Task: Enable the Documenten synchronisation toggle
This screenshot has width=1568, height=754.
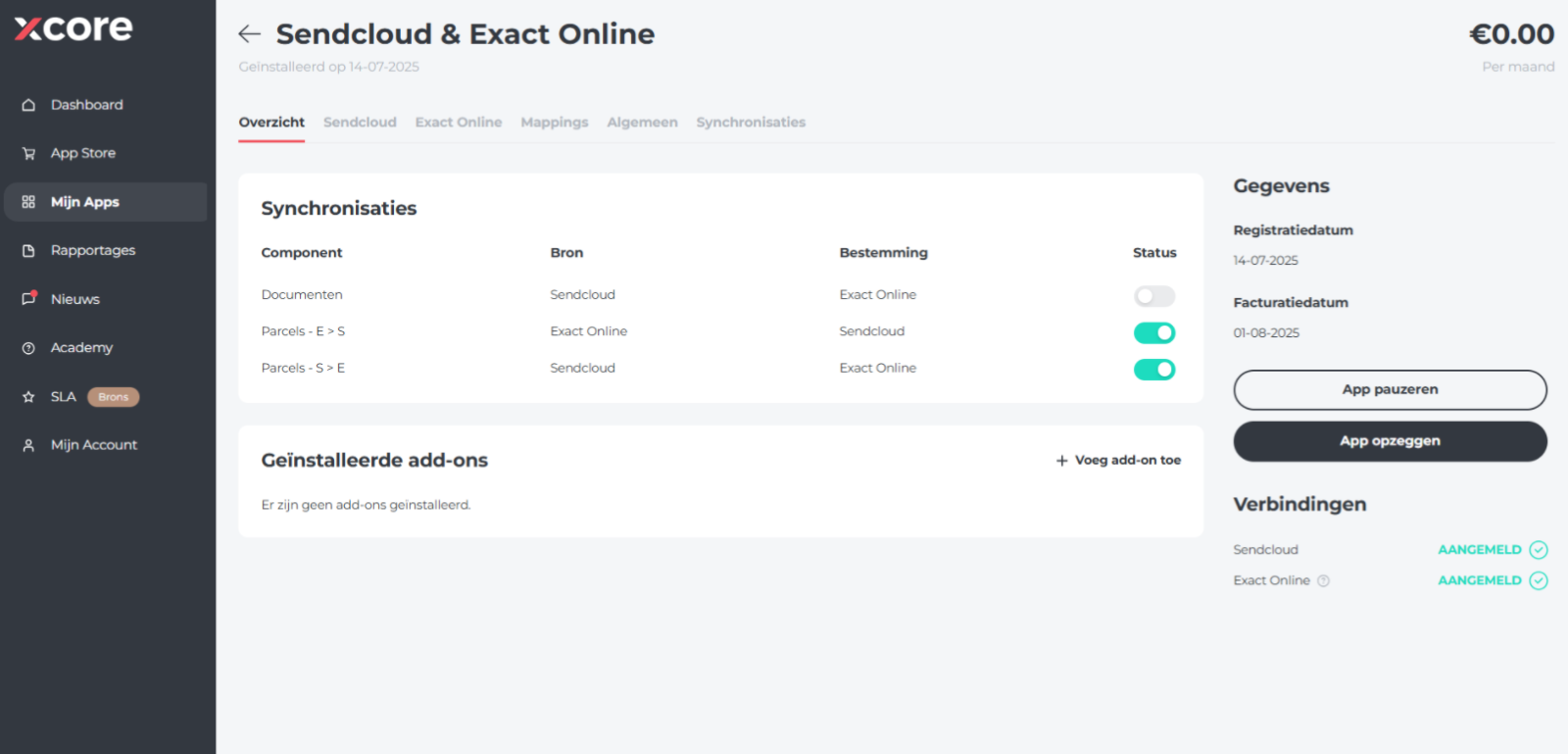Action: coord(1154,296)
